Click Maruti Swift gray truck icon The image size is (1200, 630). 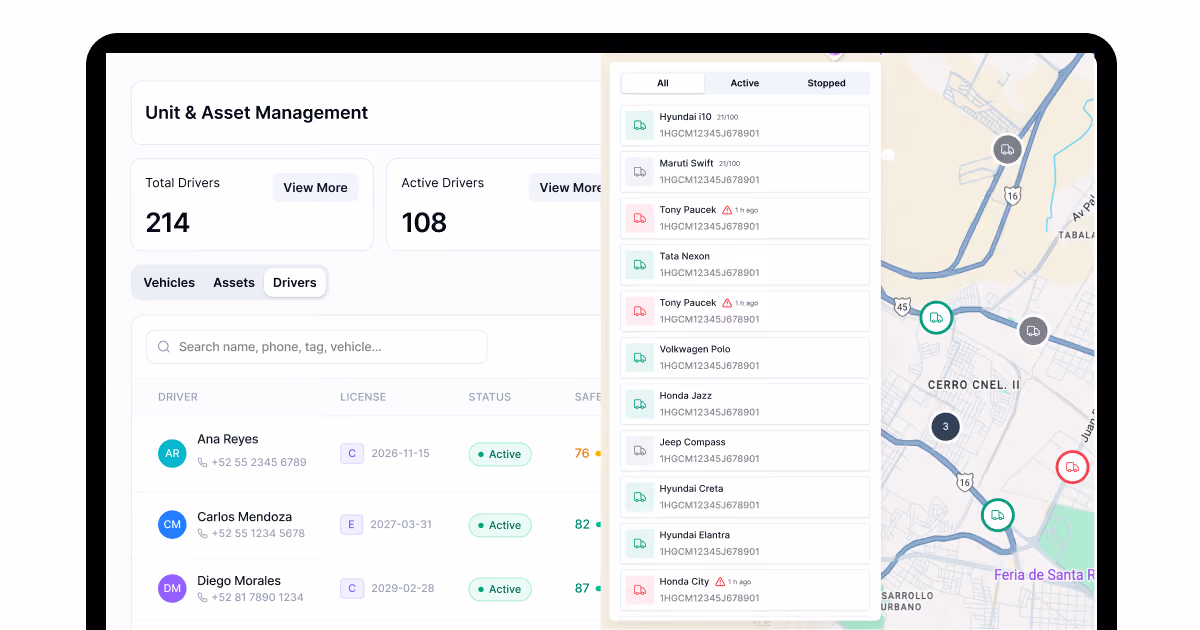tap(640, 172)
